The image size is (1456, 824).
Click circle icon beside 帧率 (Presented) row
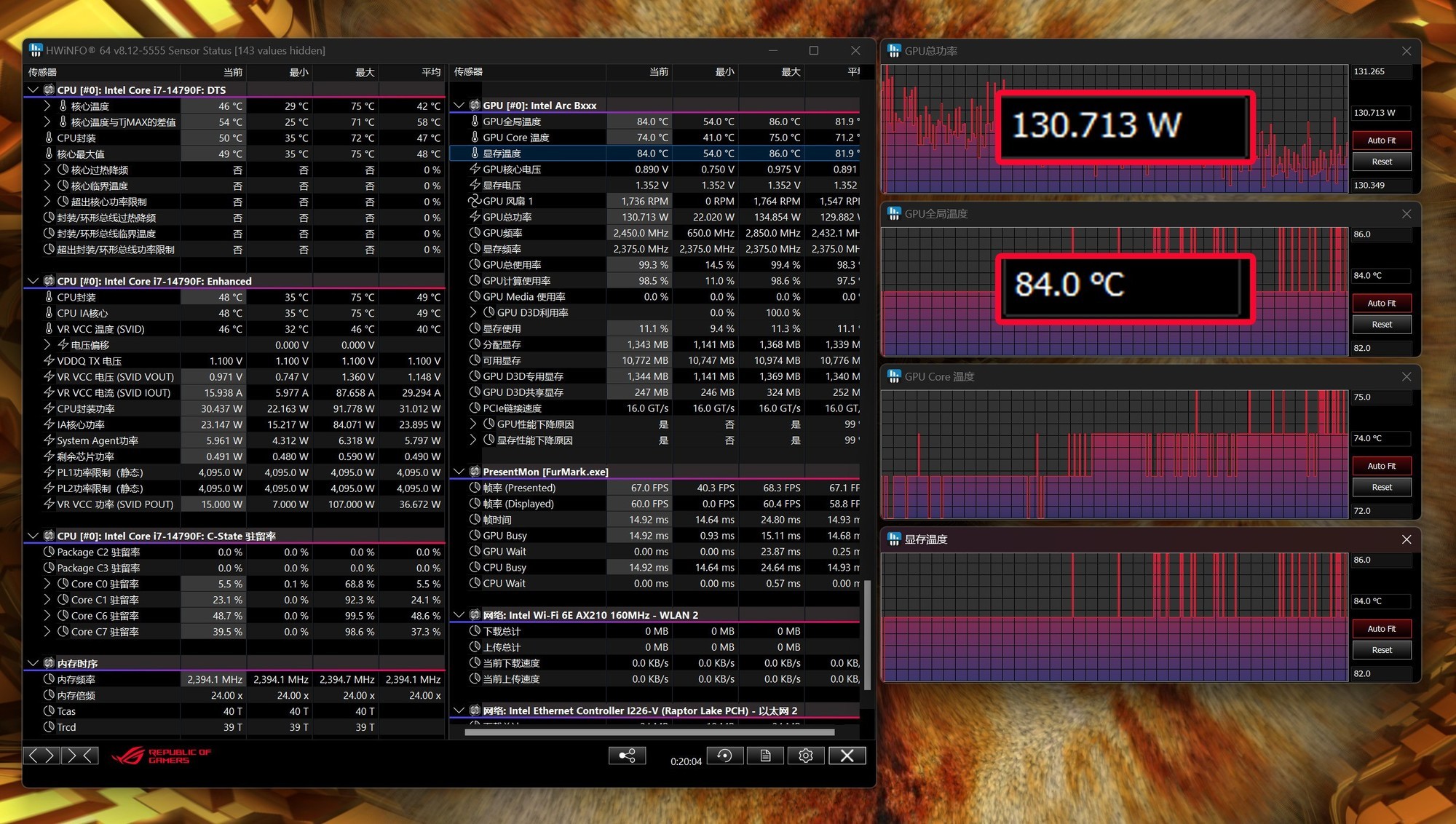click(475, 488)
